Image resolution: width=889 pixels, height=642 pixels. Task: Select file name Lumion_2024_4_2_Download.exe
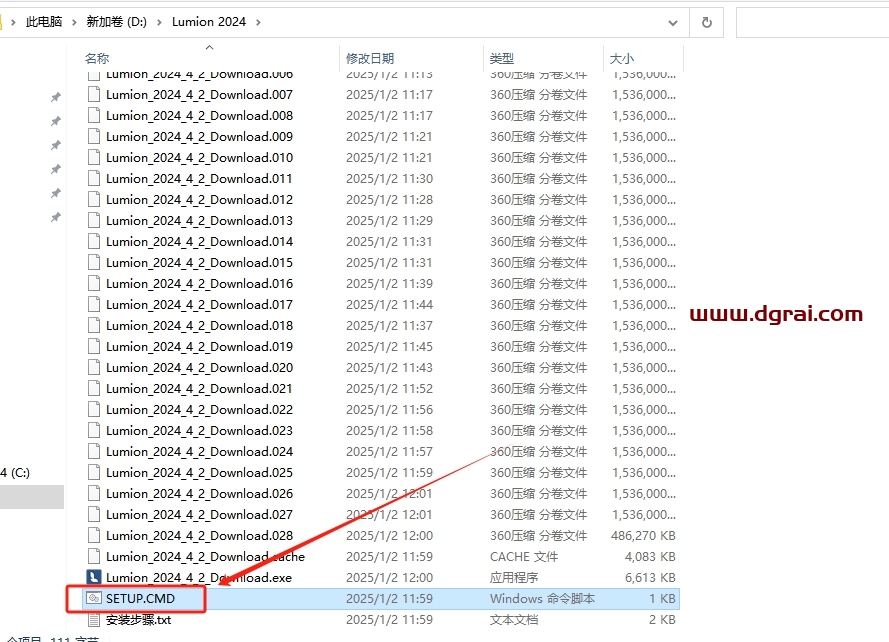(199, 577)
